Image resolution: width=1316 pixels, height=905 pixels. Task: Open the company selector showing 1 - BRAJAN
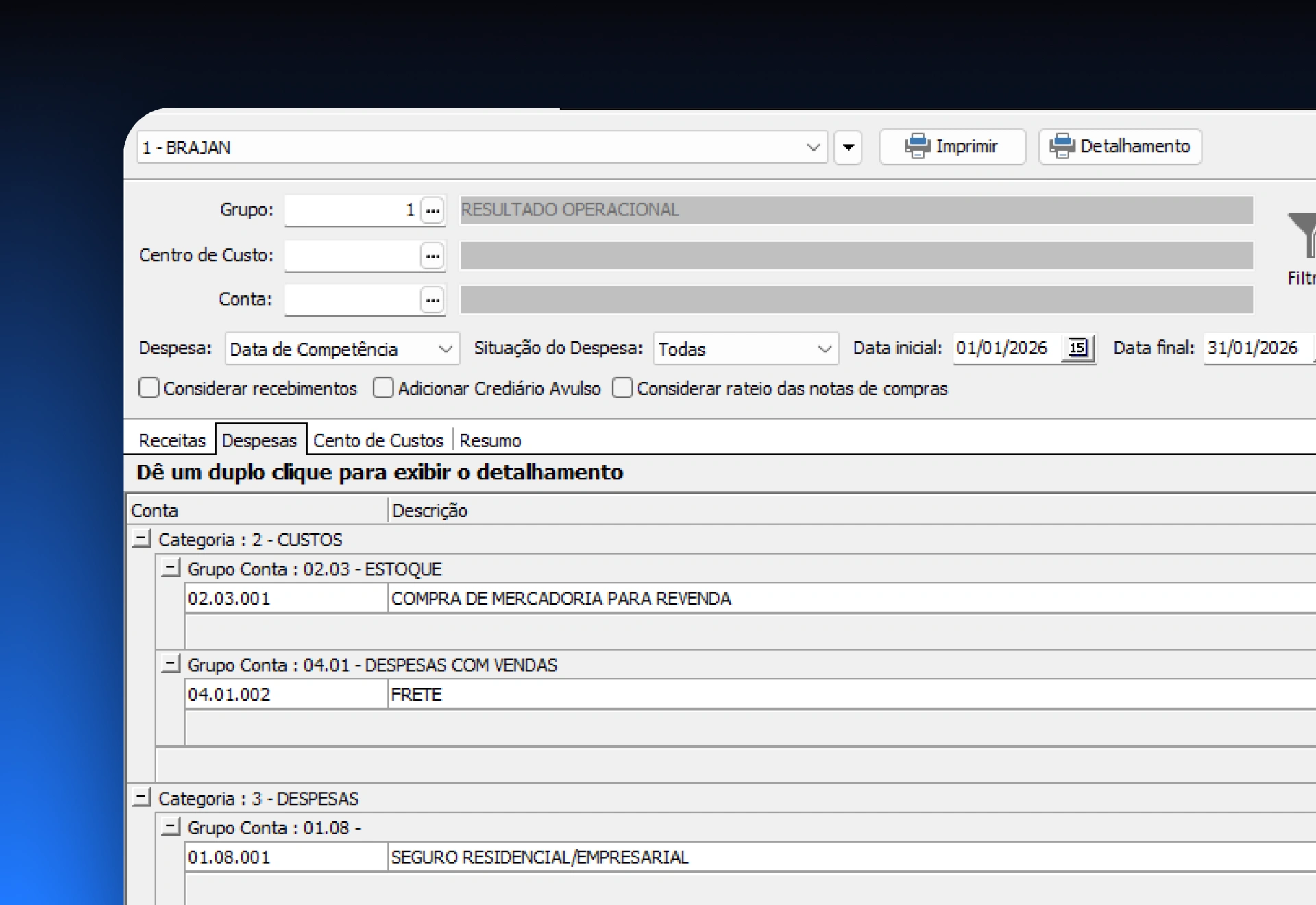480,147
